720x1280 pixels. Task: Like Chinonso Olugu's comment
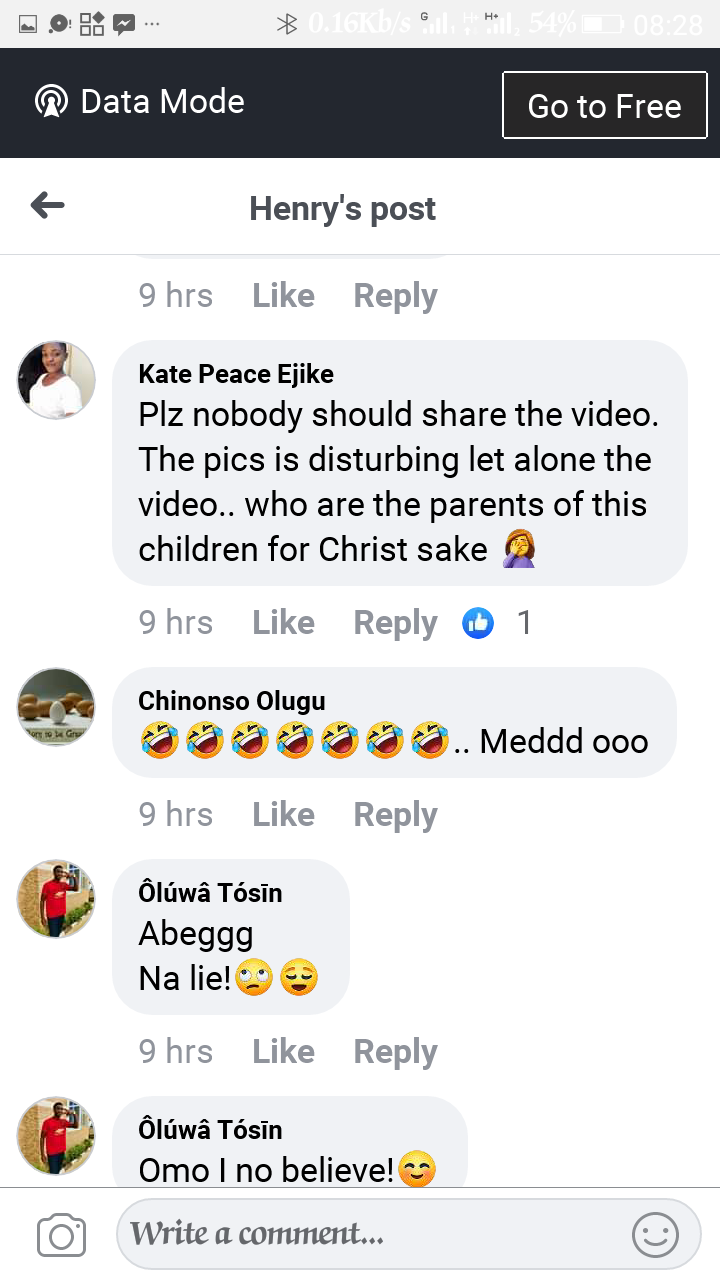[x=283, y=815]
